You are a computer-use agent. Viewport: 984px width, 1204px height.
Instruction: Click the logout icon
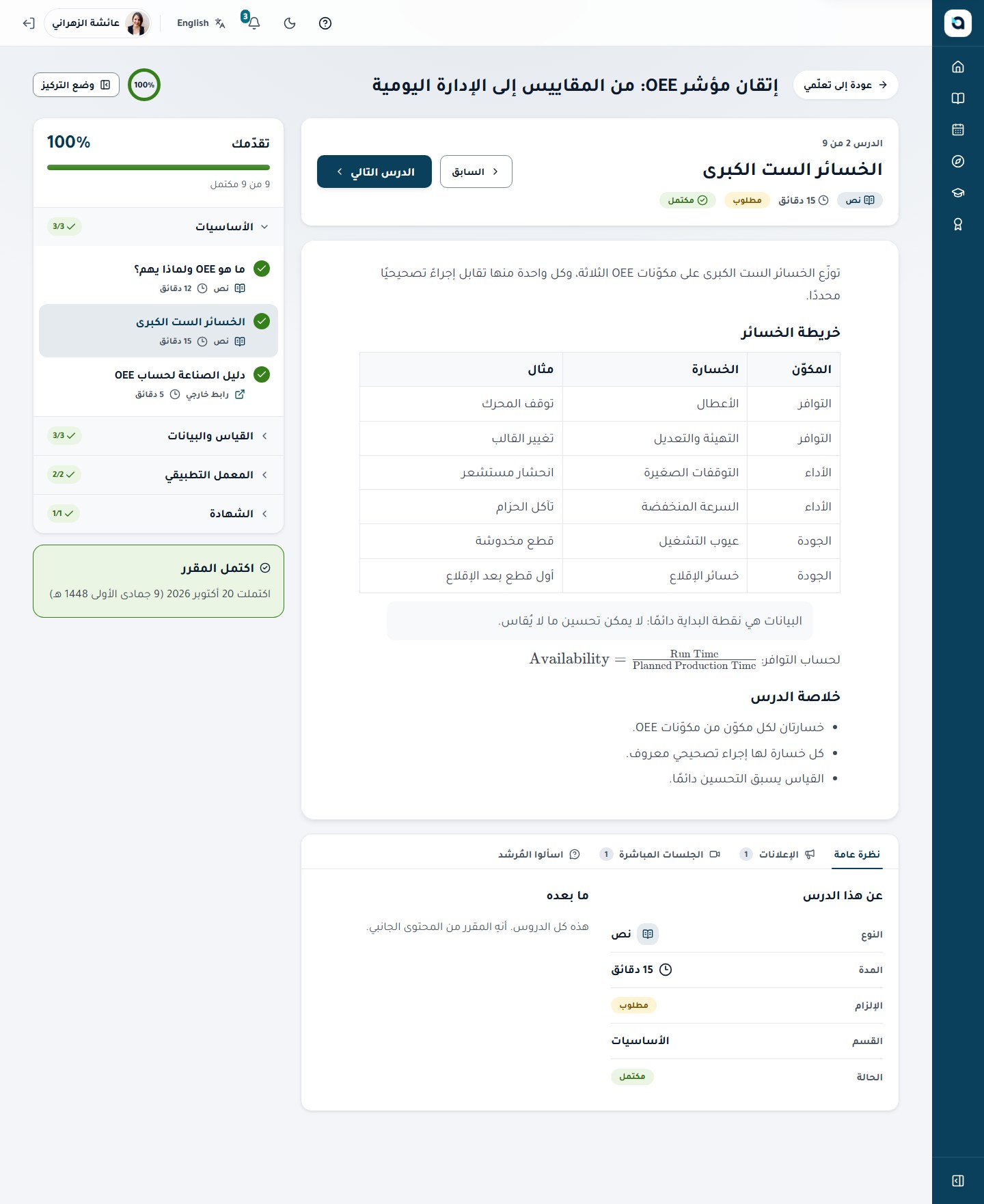point(28,23)
